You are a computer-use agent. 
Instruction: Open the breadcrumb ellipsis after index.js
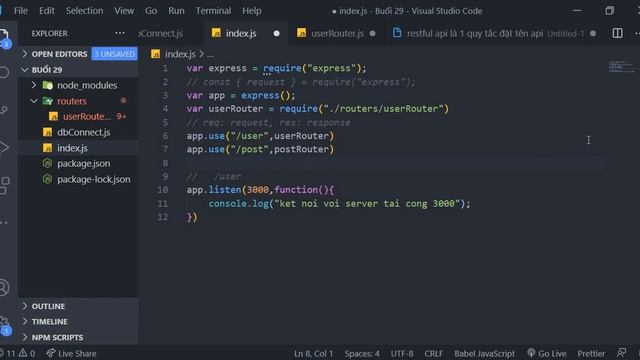click(x=210, y=55)
